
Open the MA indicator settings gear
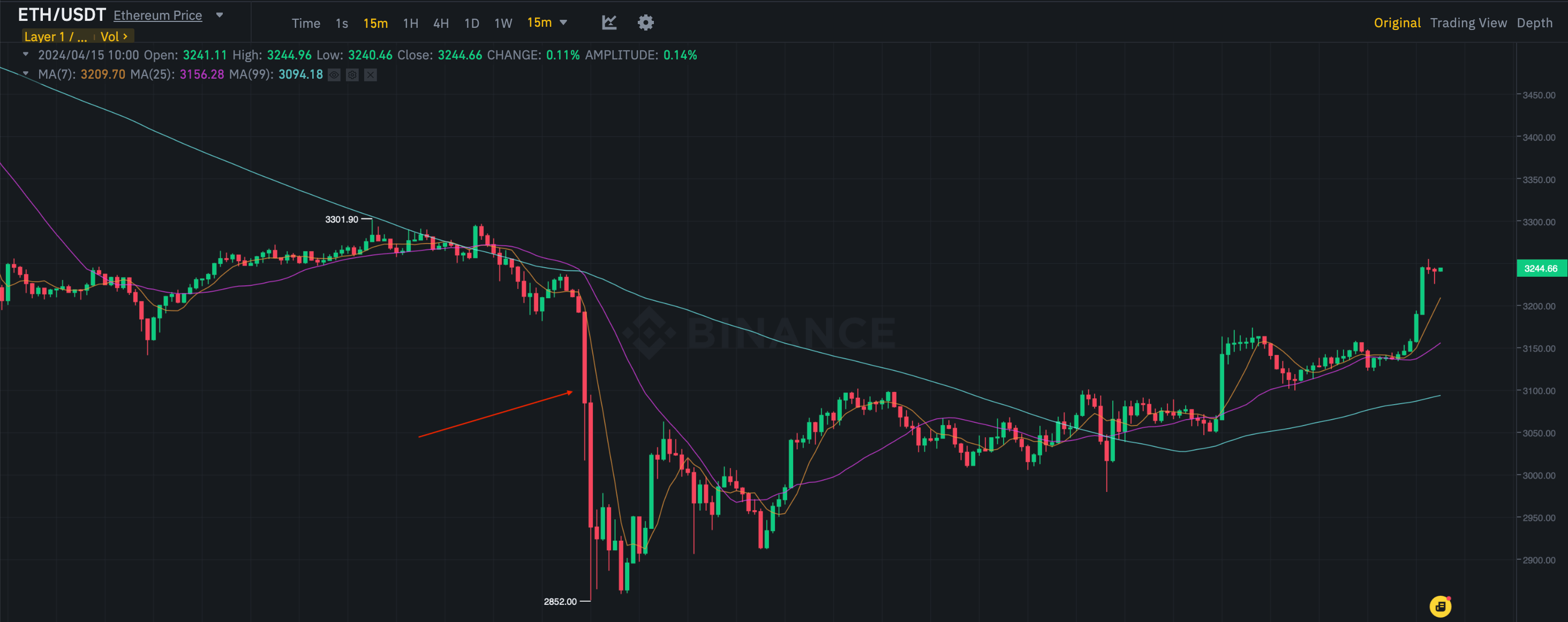[x=352, y=74]
